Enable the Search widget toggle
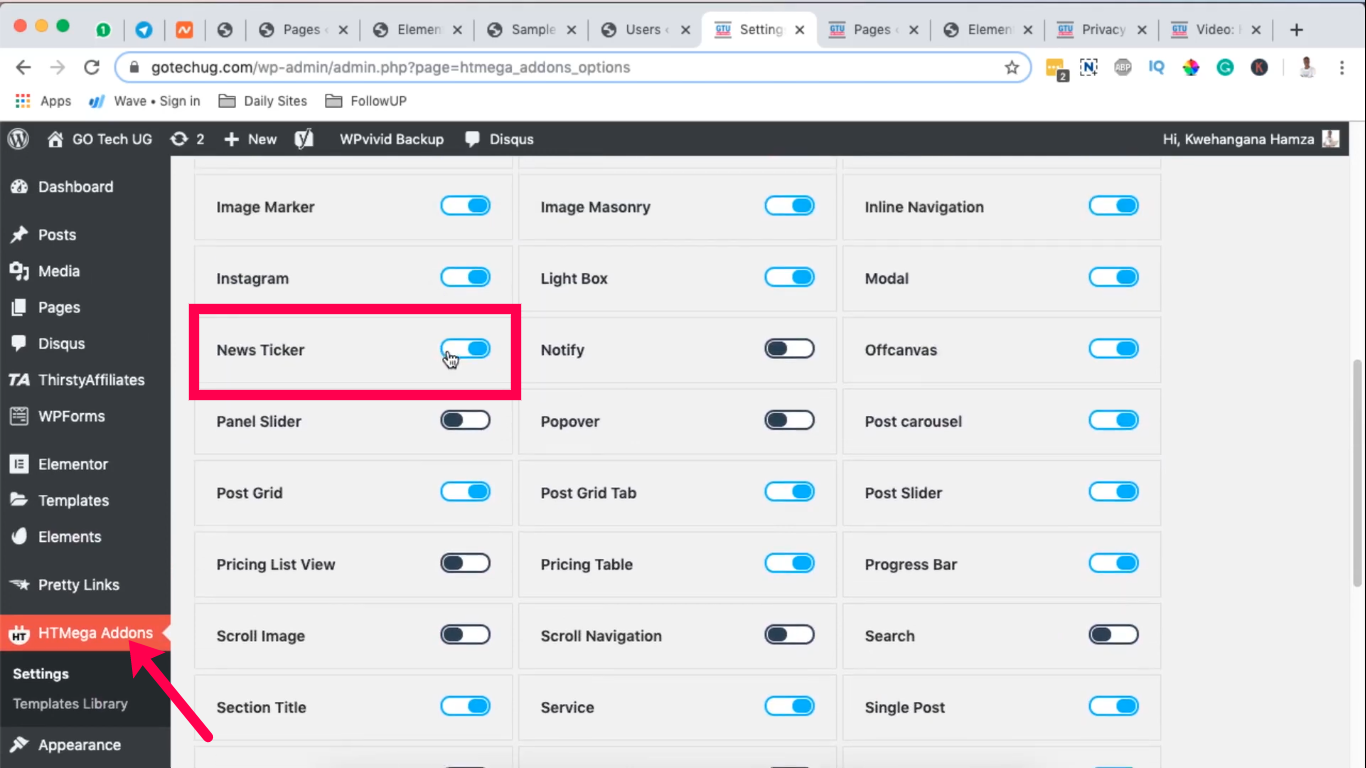This screenshot has height=768, width=1366. coord(1113,634)
